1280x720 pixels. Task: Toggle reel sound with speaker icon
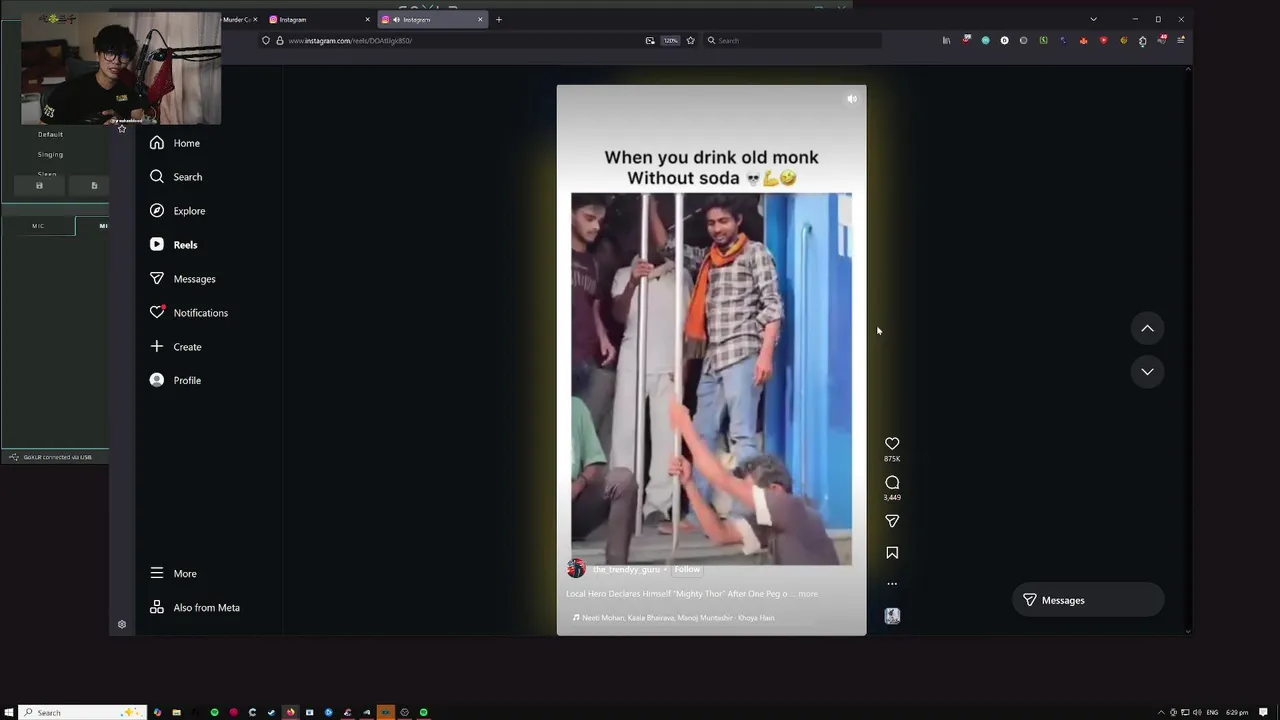pyautogui.click(x=851, y=99)
